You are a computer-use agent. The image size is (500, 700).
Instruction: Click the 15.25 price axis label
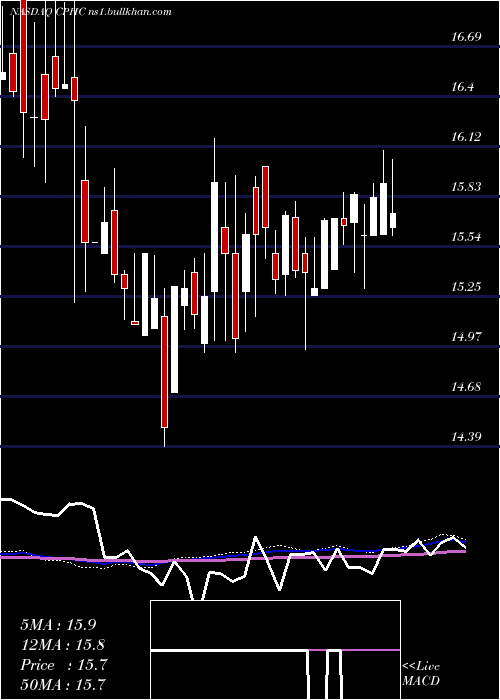(x=466, y=287)
